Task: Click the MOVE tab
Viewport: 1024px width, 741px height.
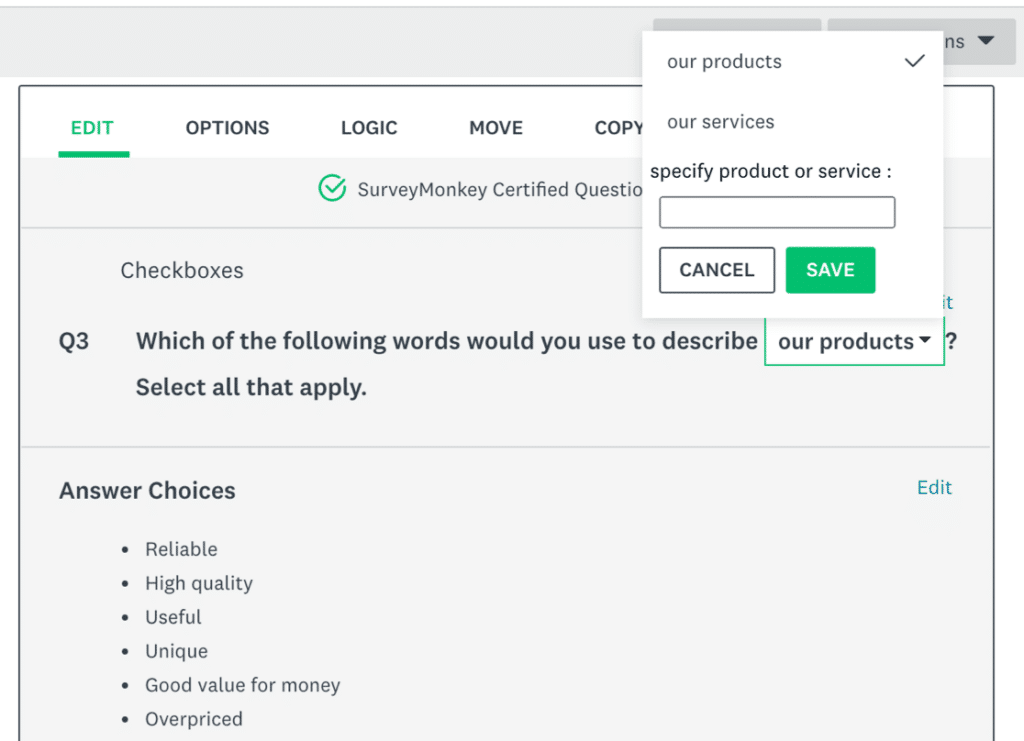Action: [x=496, y=127]
